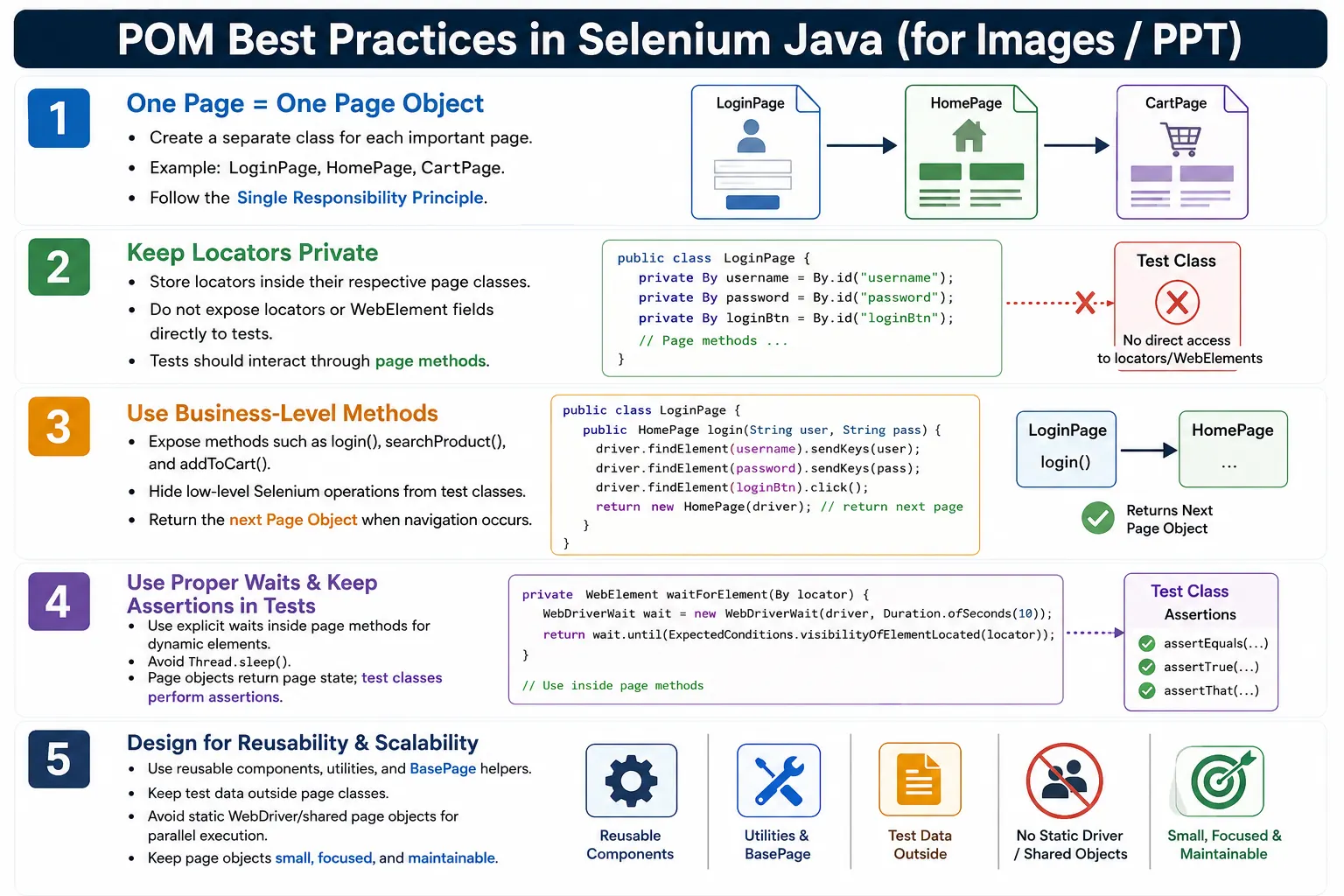This screenshot has height=896, width=1344.
Task: Click the Keep test data outside page classes bullet
Action: [268, 794]
